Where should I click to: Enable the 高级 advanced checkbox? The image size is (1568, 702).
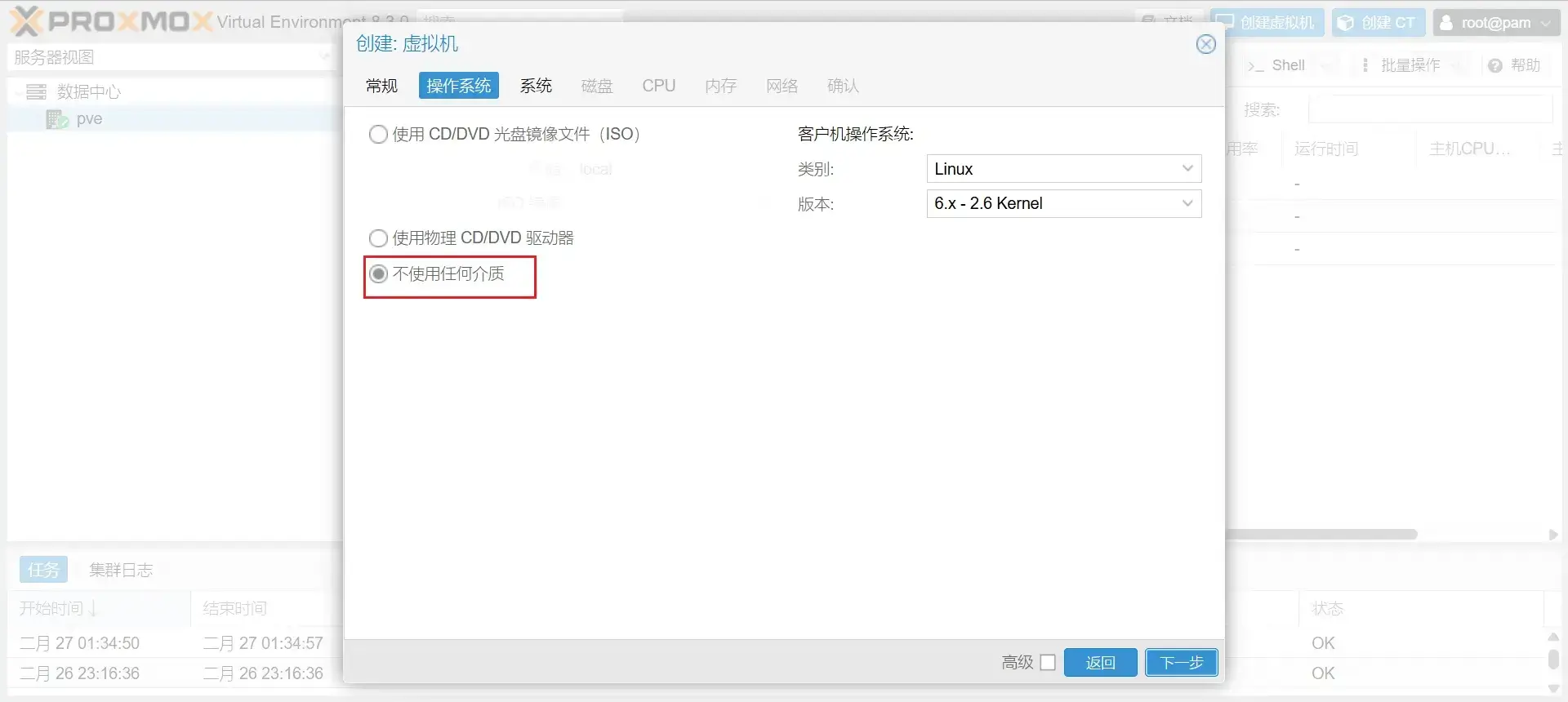click(1048, 662)
